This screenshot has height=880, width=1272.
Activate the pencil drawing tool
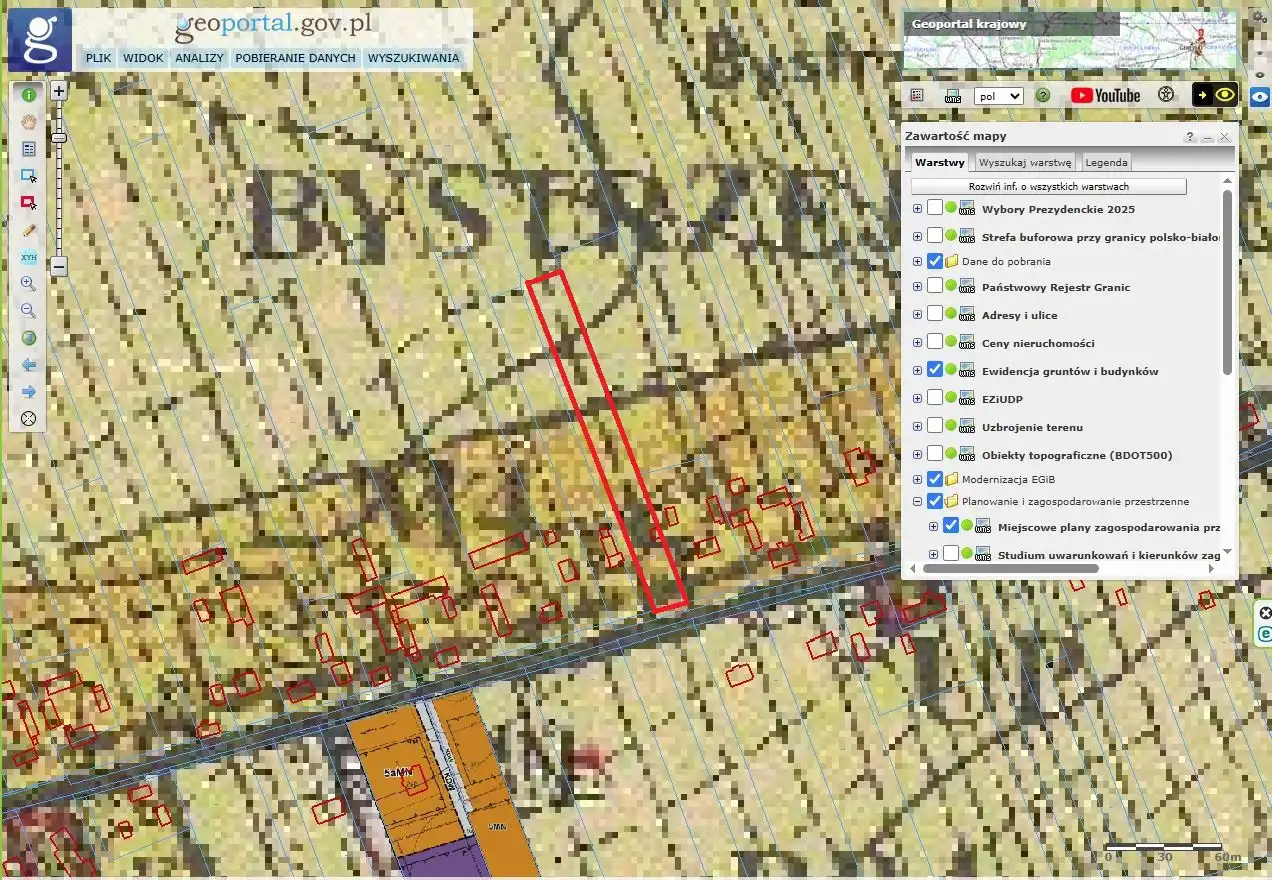click(29, 230)
